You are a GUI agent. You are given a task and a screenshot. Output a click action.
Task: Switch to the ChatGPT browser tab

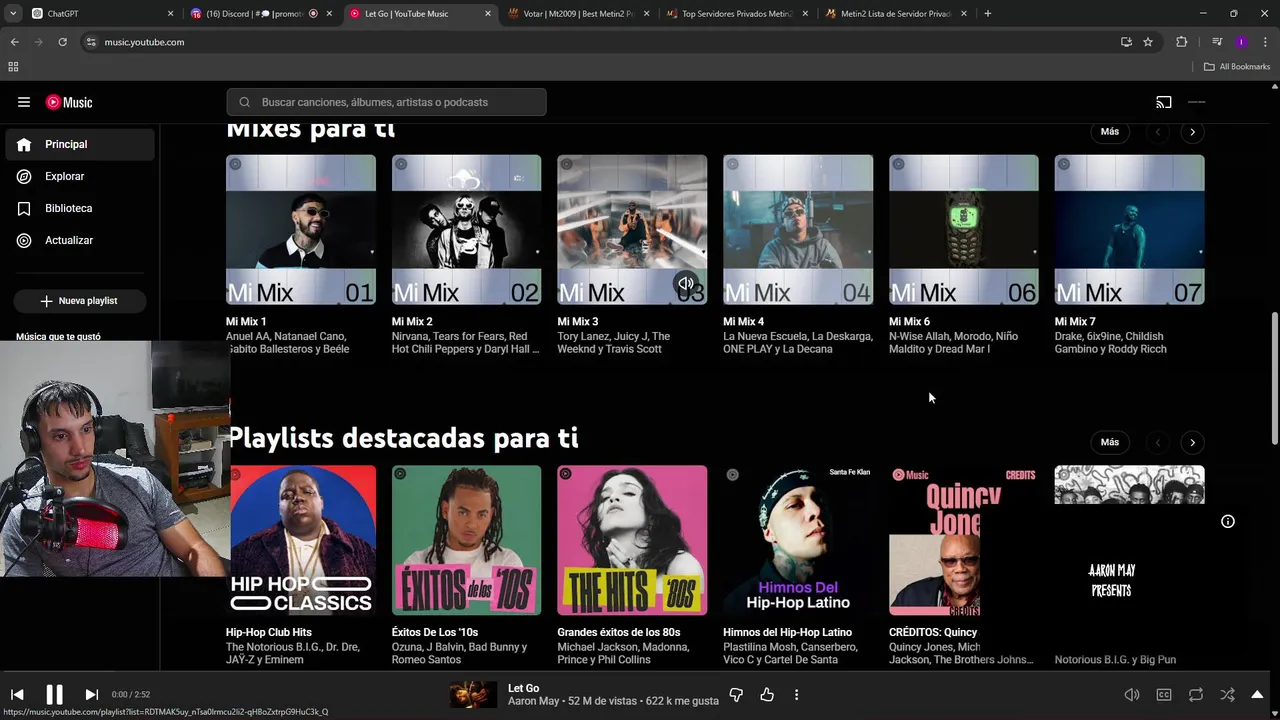tap(100, 14)
